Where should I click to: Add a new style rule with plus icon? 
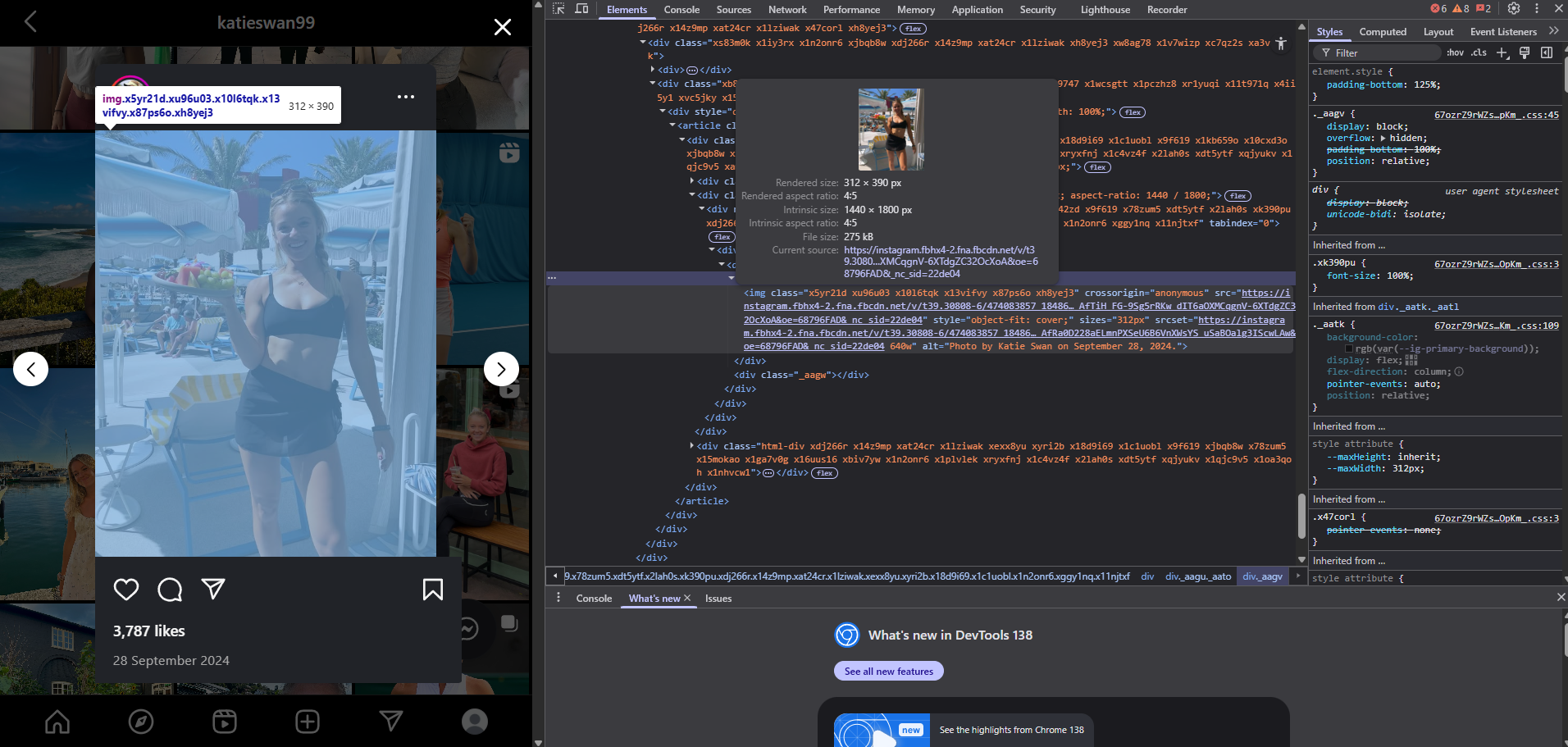(x=1502, y=52)
